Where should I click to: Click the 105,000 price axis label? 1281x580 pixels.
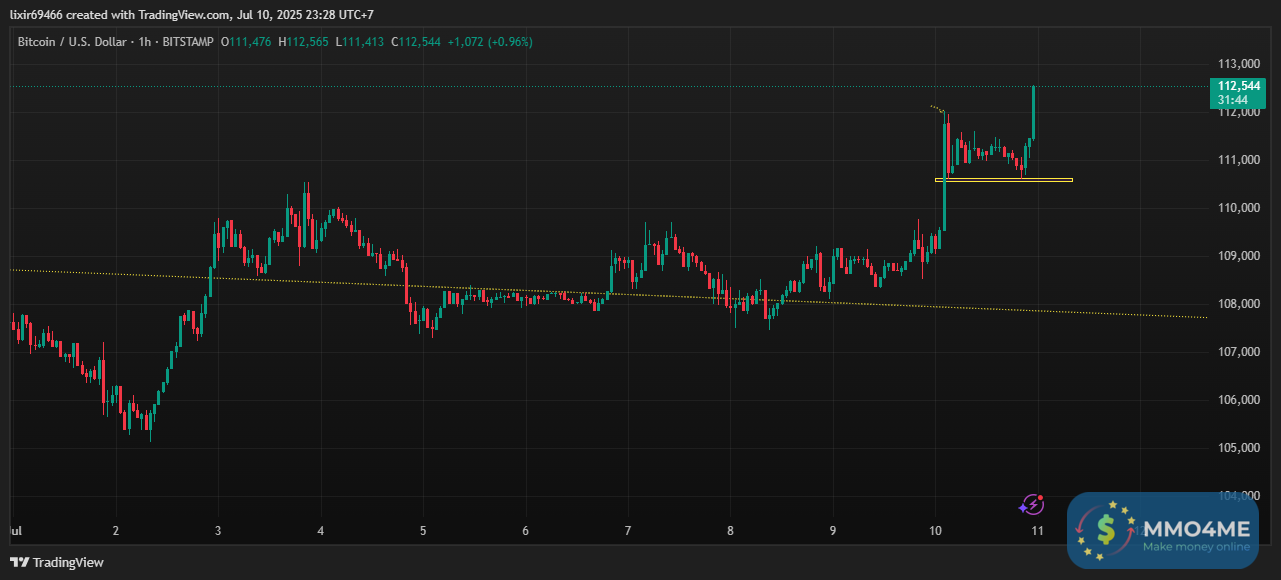[1238, 448]
